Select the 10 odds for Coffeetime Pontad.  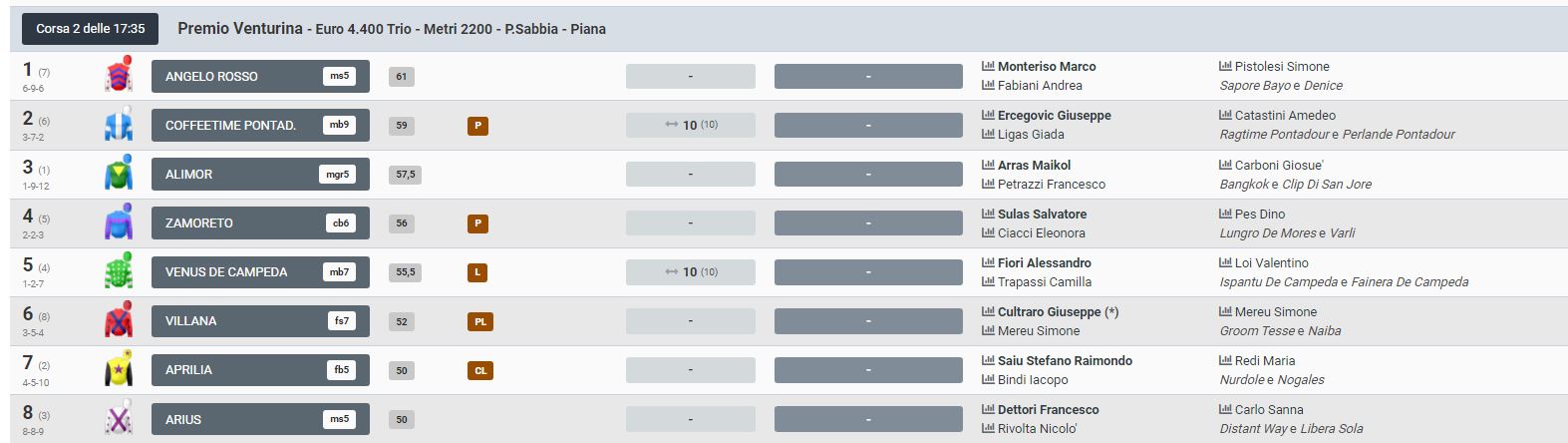[x=691, y=125]
